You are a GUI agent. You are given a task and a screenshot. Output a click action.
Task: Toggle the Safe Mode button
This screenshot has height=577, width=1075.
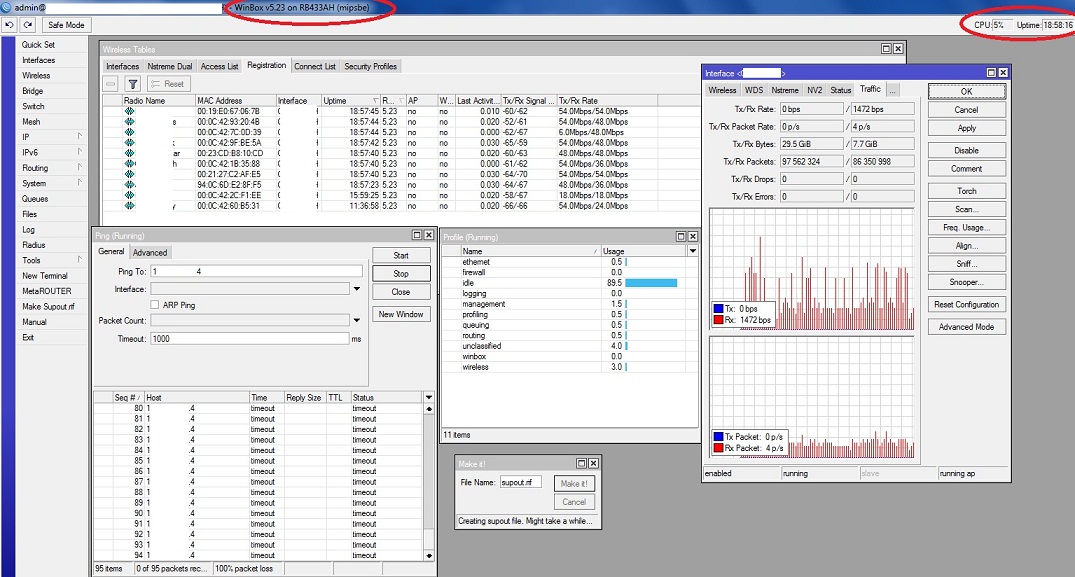tap(66, 25)
